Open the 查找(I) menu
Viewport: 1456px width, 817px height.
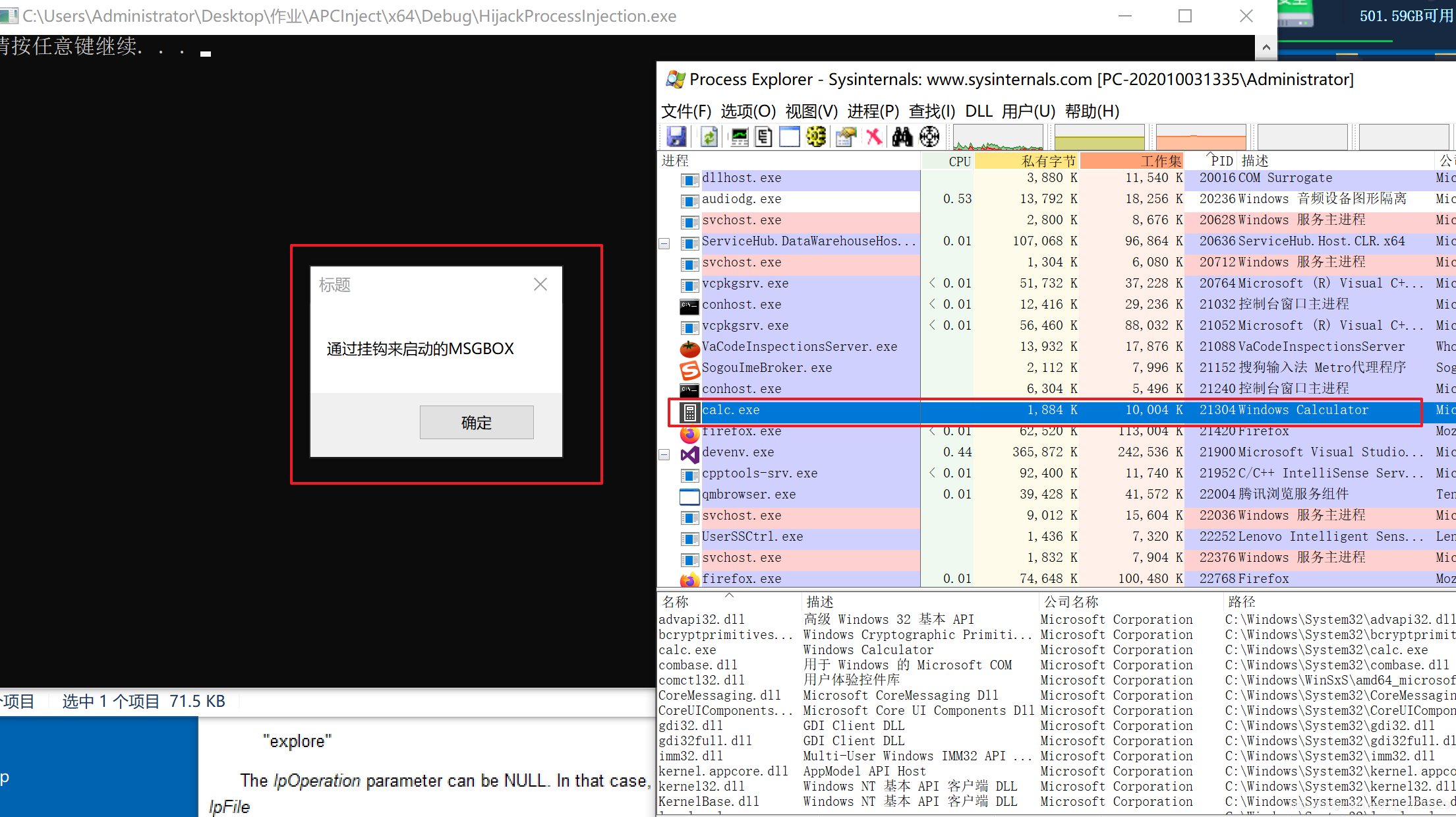[931, 111]
